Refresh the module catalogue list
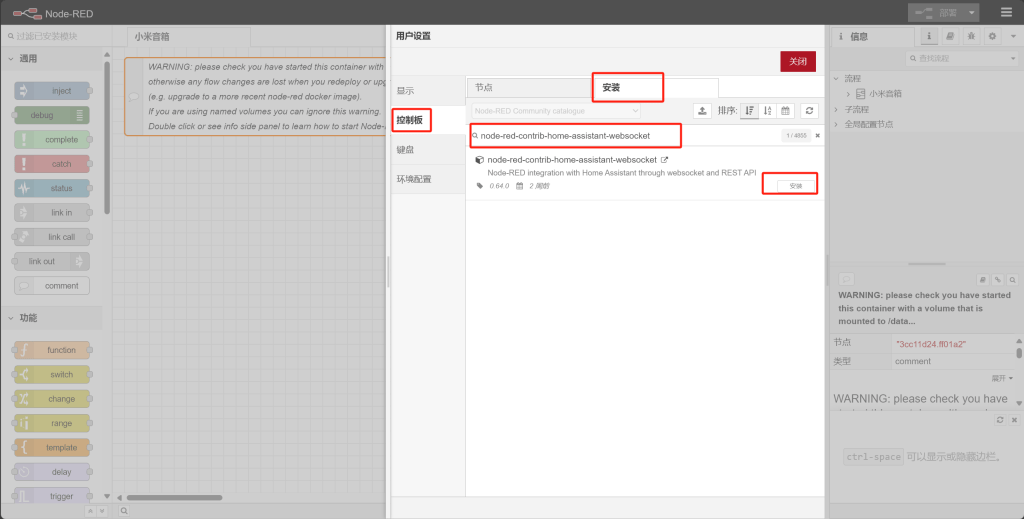The image size is (1024, 519). click(x=809, y=110)
